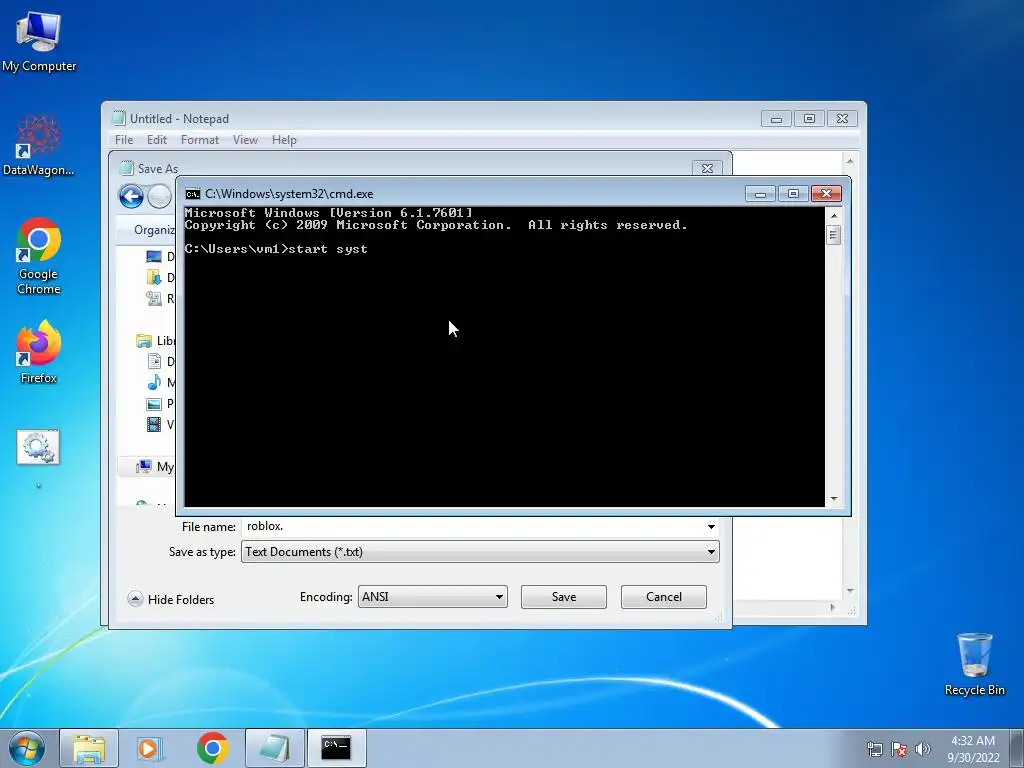The height and width of the screenshot is (768, 1024).
Task: Click the cmd scrollbar up arrow
Action: 834,216
